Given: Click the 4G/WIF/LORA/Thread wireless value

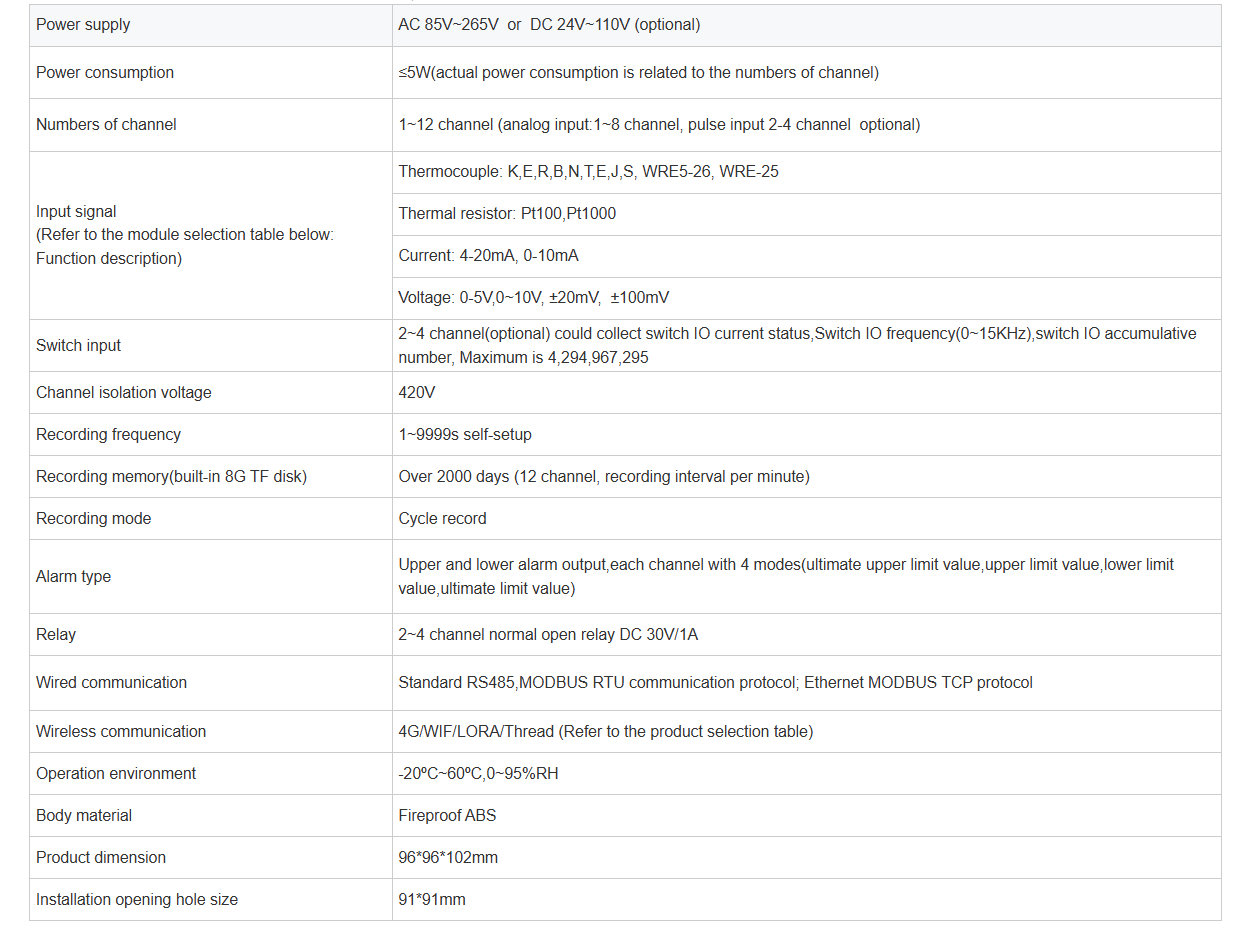Looking at the screenshot, I should (606, 732).
